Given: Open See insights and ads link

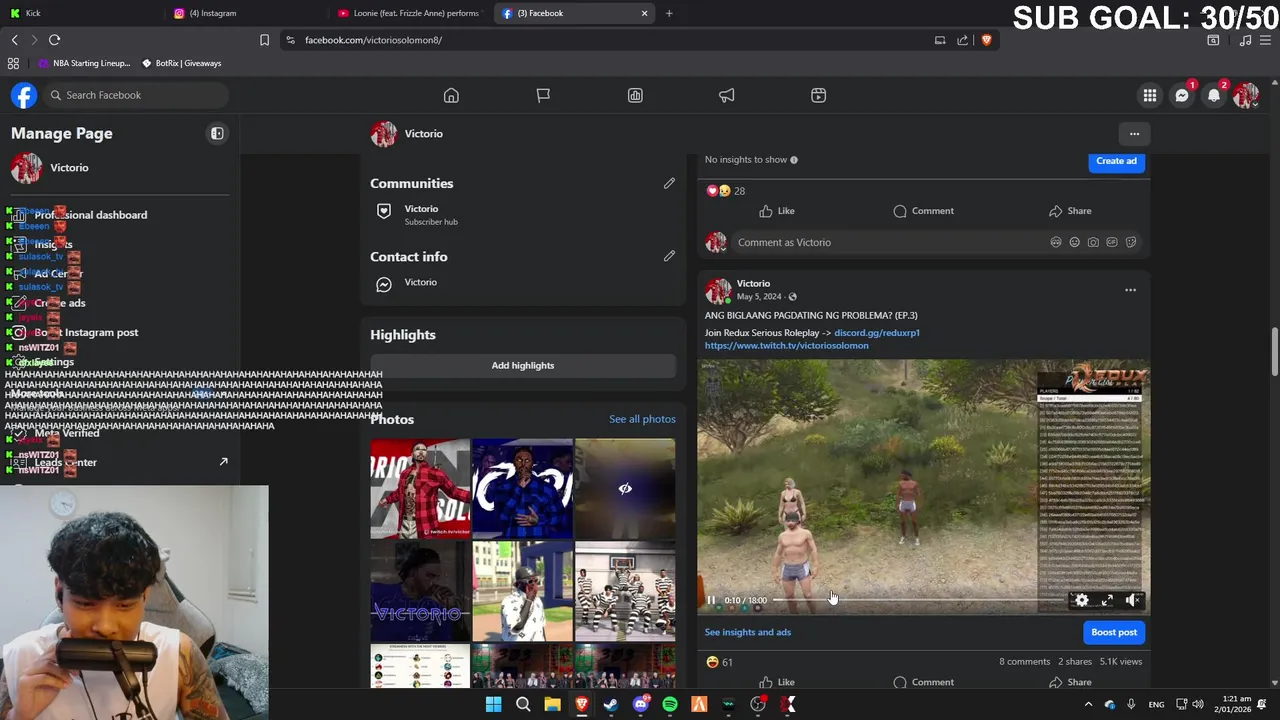Looking at the screenshot, I should (747, 632).
